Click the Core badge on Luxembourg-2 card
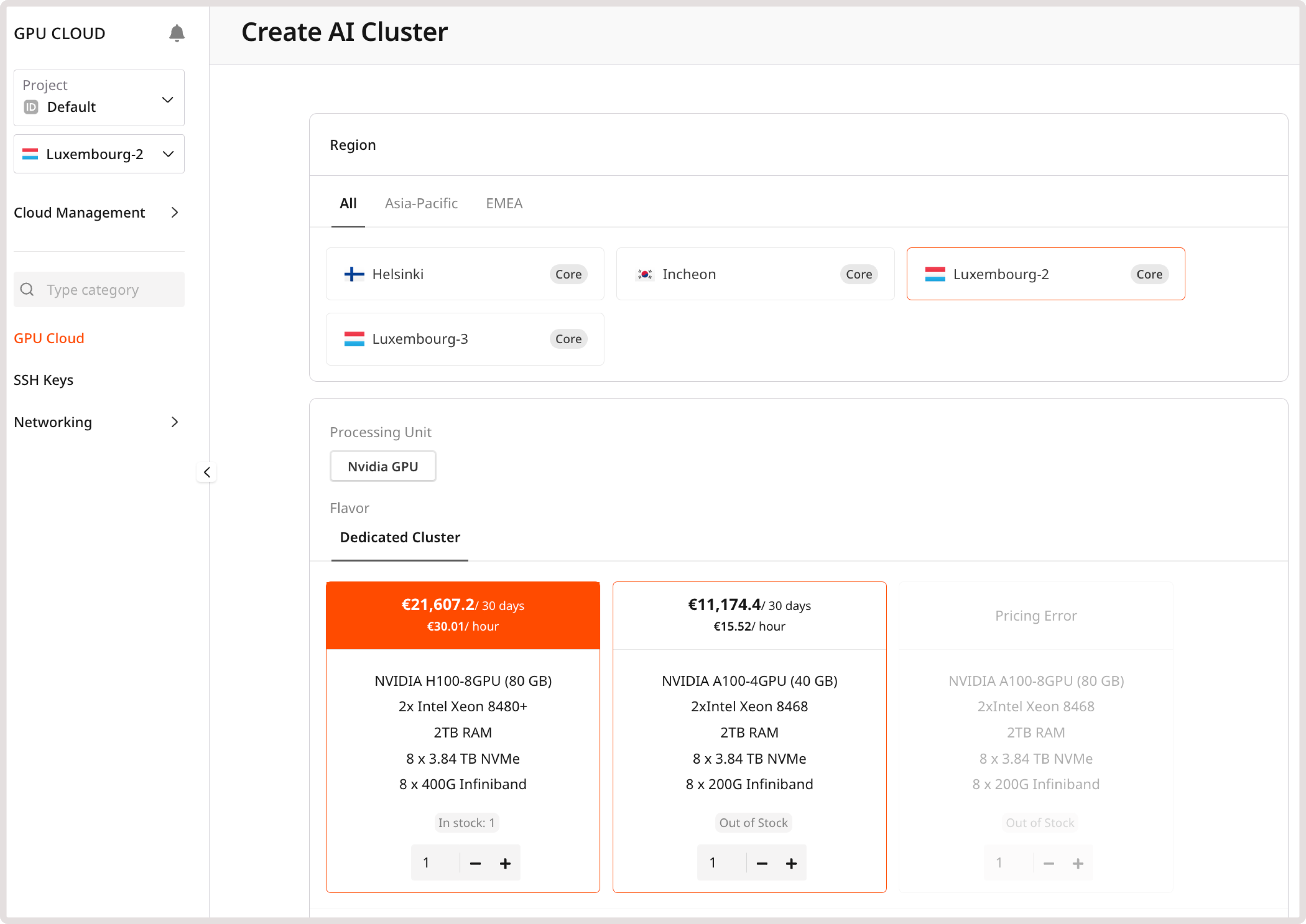The width and height of the screenshot is (1306, 924). [1149, 274]
